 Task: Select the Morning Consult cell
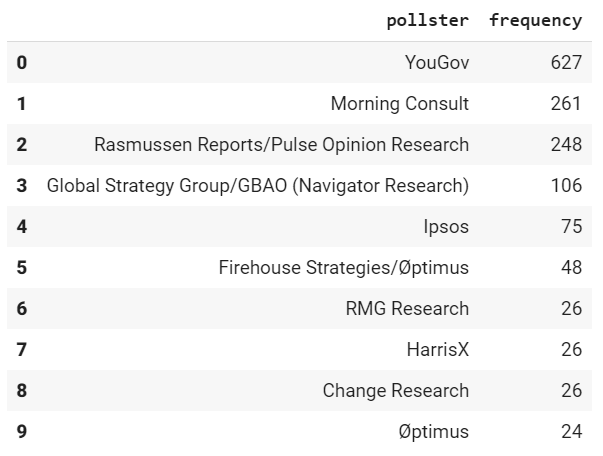400,103
